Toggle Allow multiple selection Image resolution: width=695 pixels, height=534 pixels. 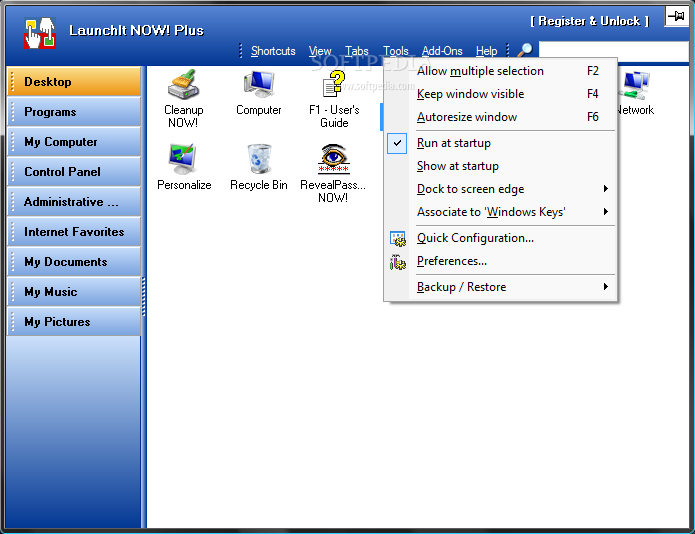(500, 71)
